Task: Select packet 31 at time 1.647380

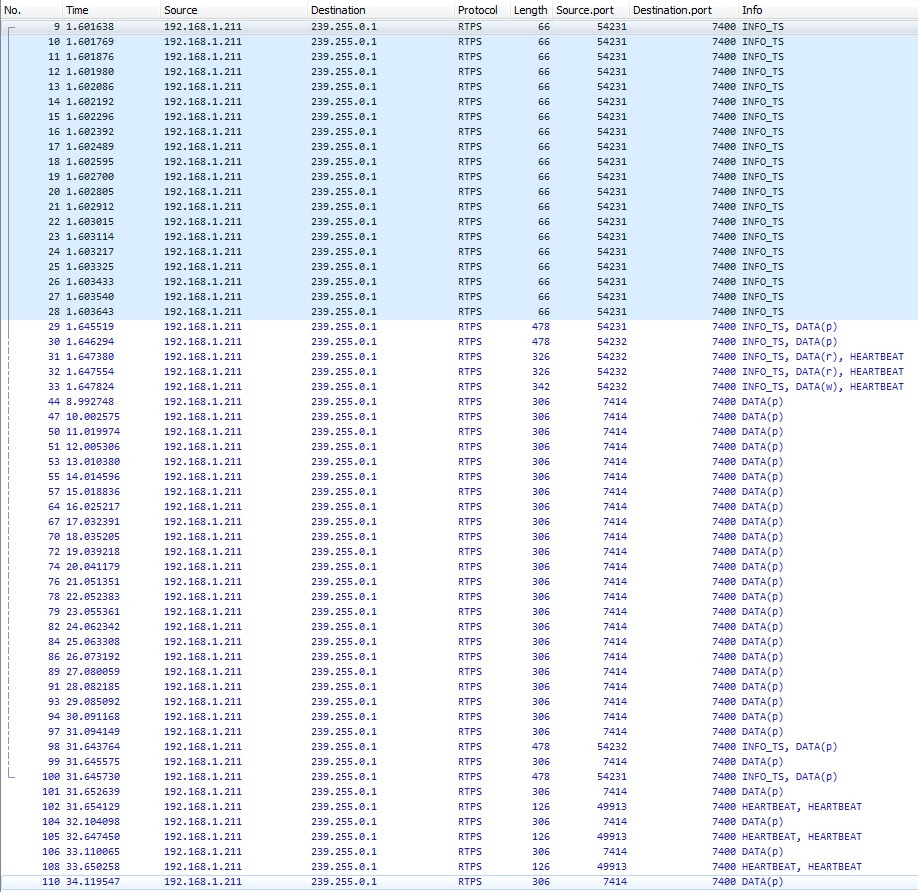Action: pyautogui.click(x=459, y=356)
